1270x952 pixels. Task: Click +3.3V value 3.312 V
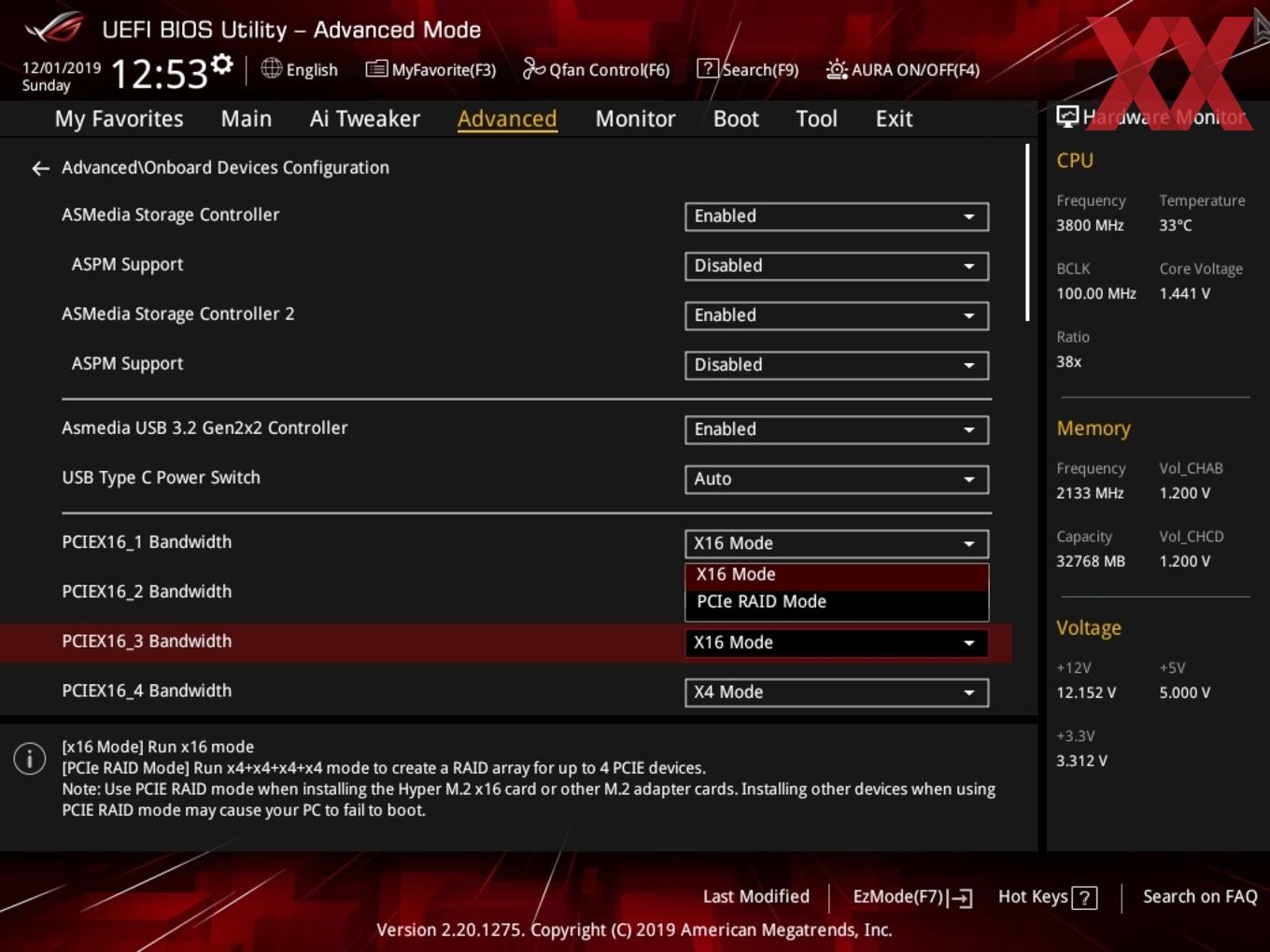(x=1081, y=762)
